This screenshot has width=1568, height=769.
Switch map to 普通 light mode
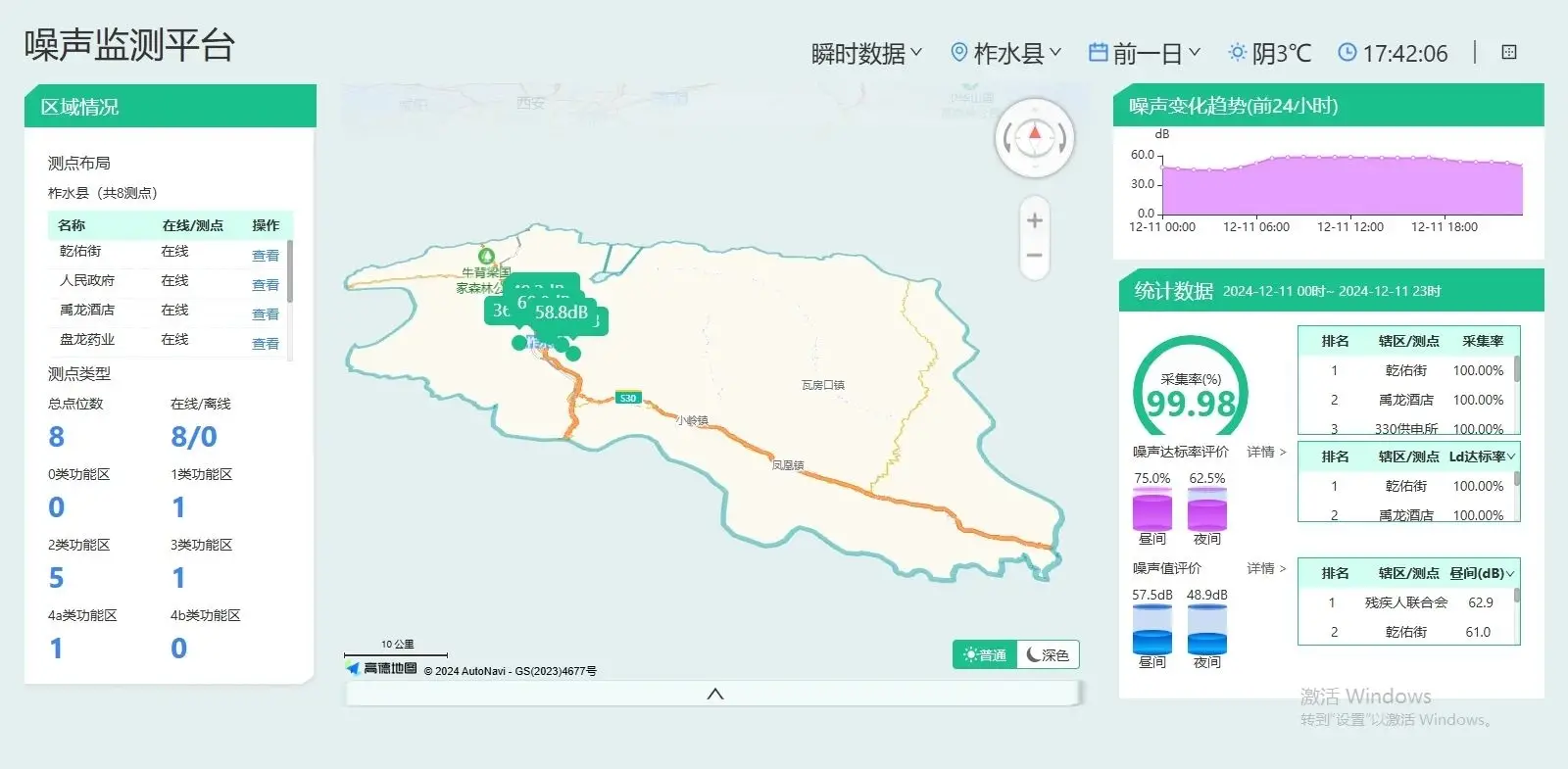(985, 654)
